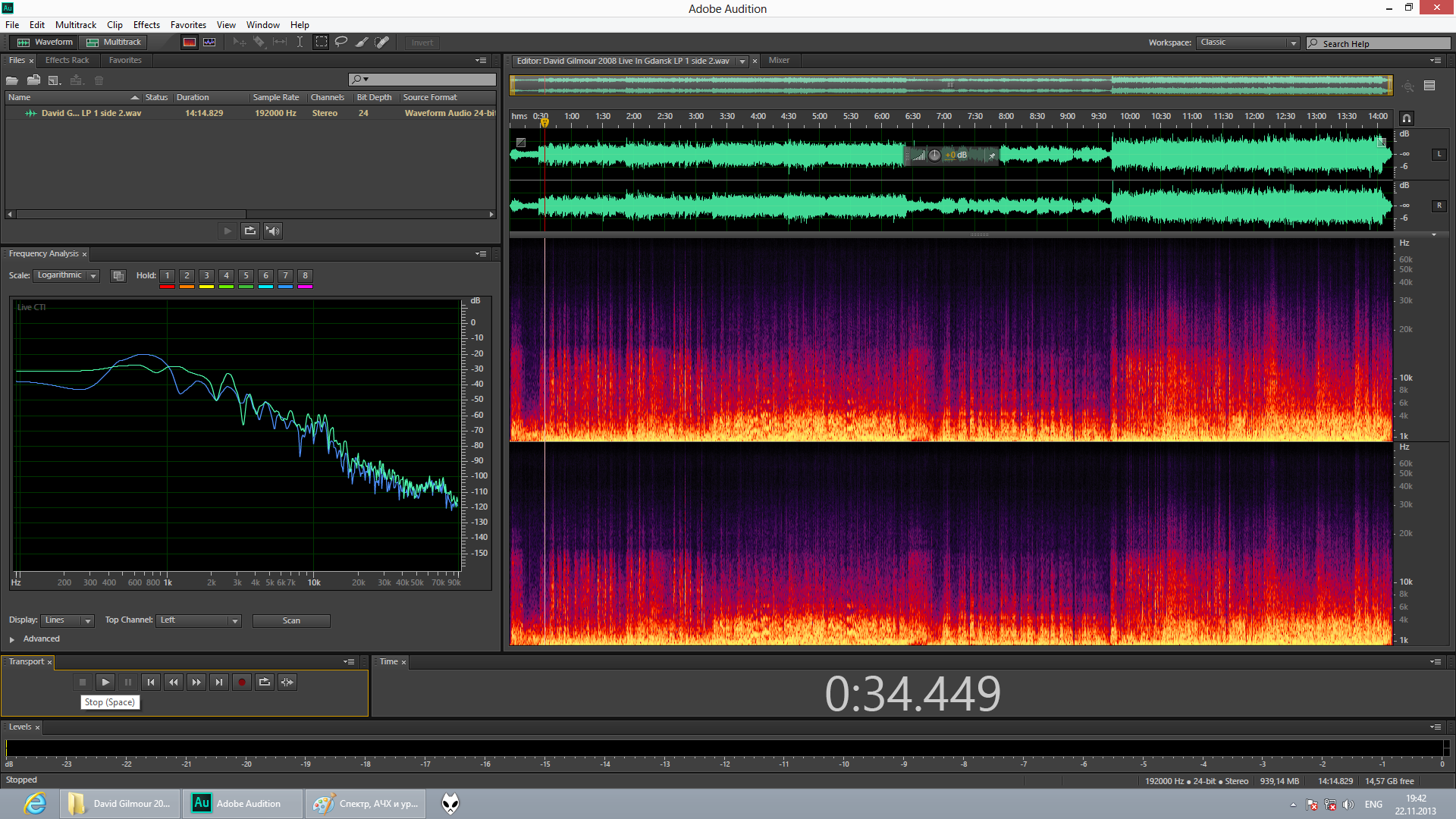Open the Workspace Classic dropdown
Screen dimensions: 1456x819
pos(1248,43)
